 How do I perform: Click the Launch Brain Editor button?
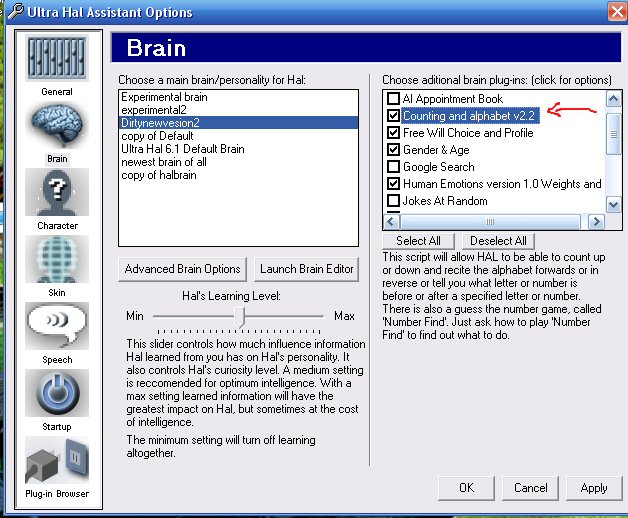pyautogui.click(x=306, y=269)
